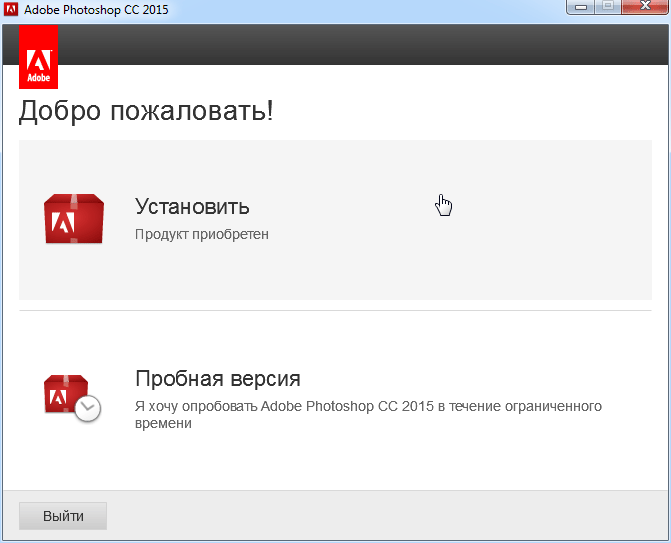Click the small Adobe title bar icon
The width and height of the screenshot is (671, 543).
pos(11,9)
